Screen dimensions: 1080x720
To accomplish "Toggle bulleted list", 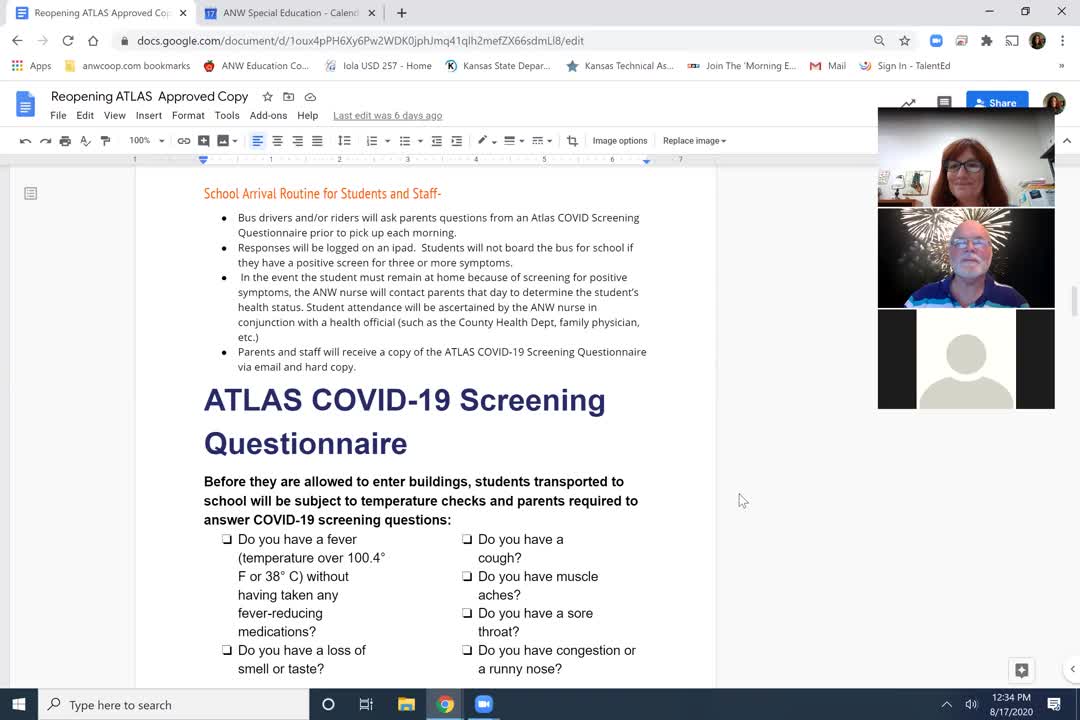I will click(405, 141).
